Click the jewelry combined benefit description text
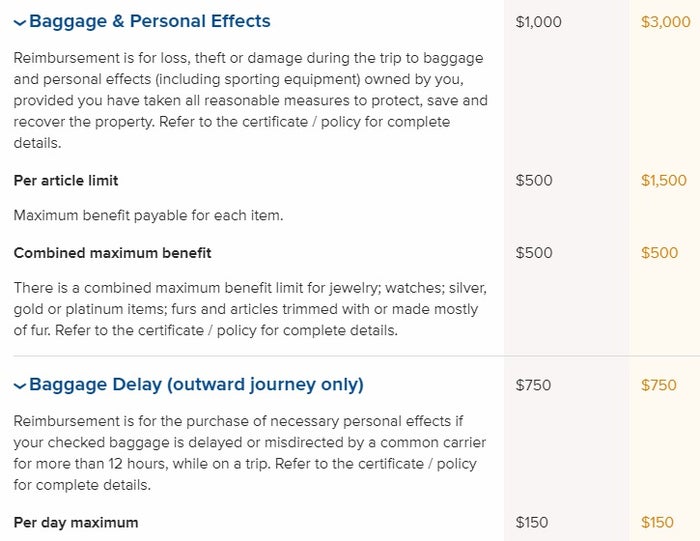 [250, 309]
